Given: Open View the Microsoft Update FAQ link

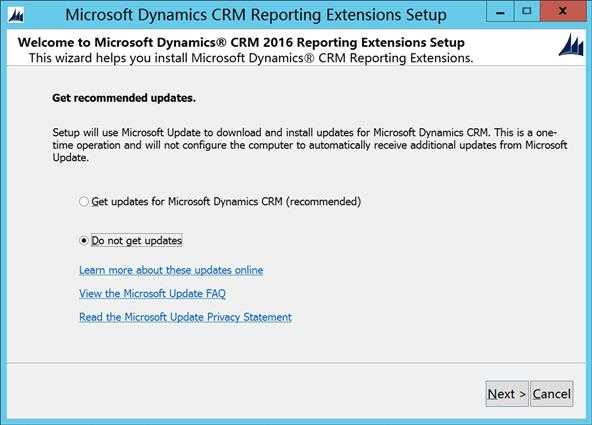Looking at the screenshot, I should [x=152, y=294].
